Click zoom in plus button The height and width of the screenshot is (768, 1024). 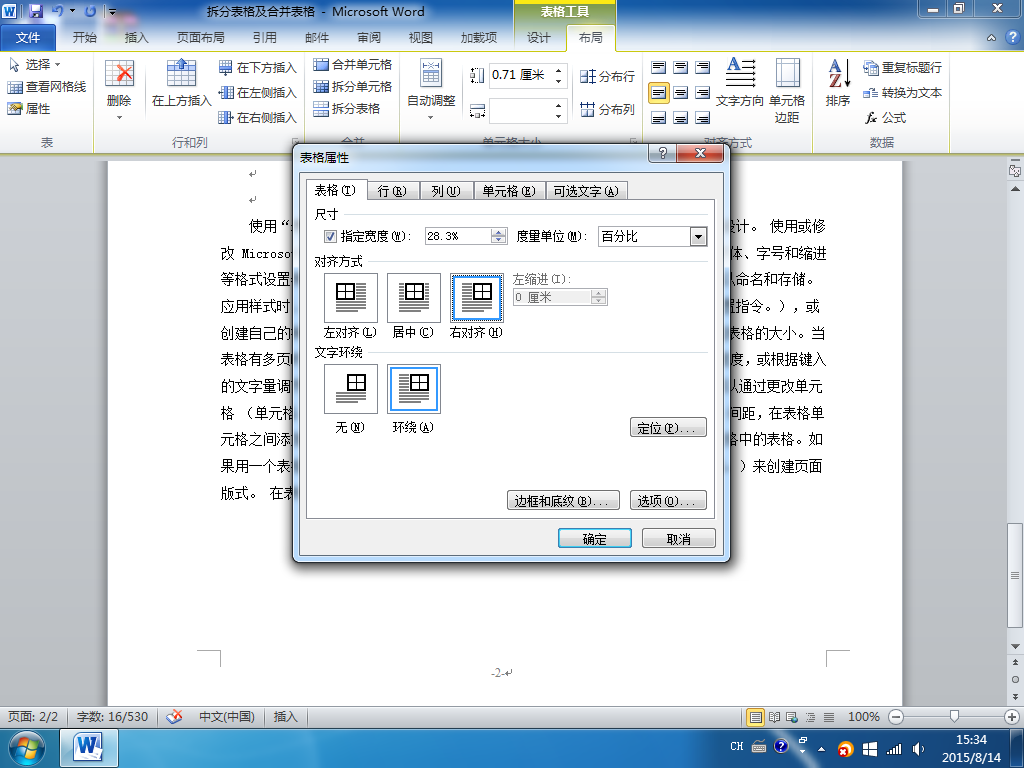pyautogui.click(x=1012, y=717)
